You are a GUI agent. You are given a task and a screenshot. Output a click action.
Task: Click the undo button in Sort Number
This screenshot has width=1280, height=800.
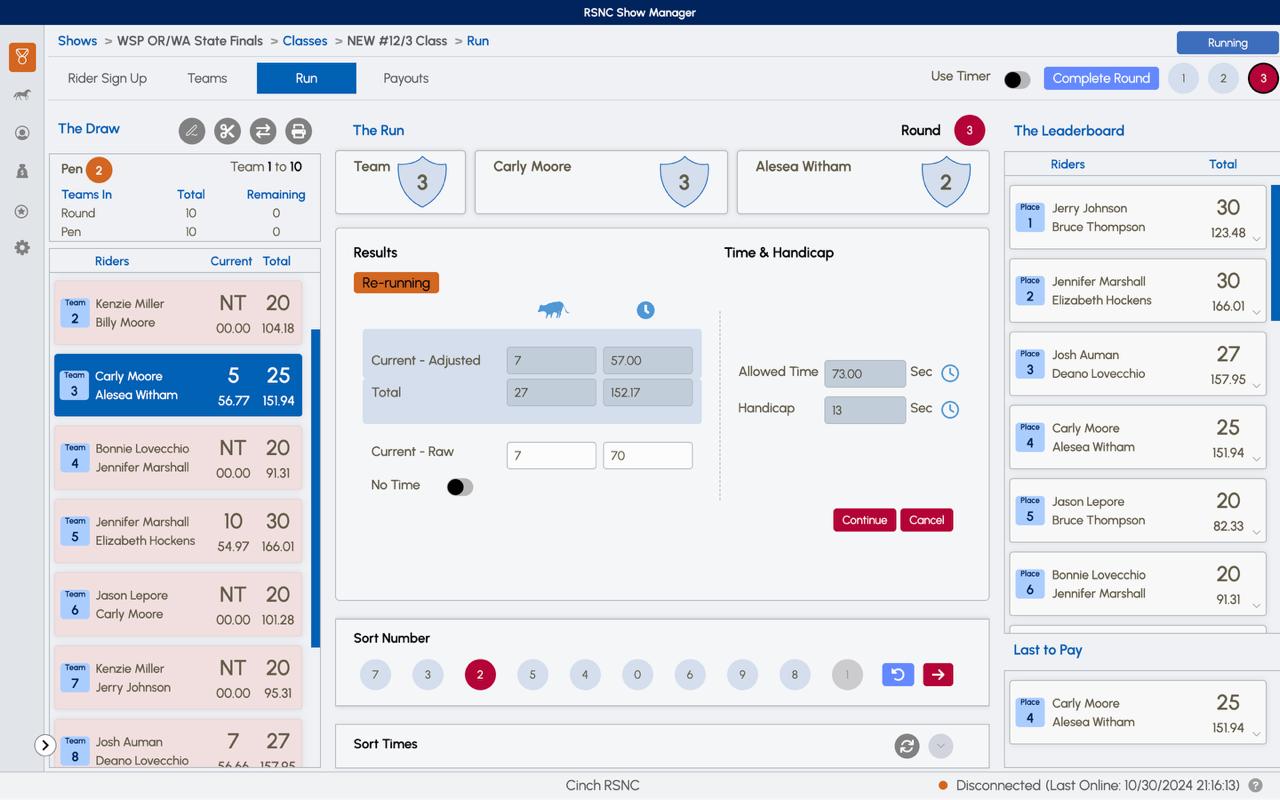click(898, 675)
